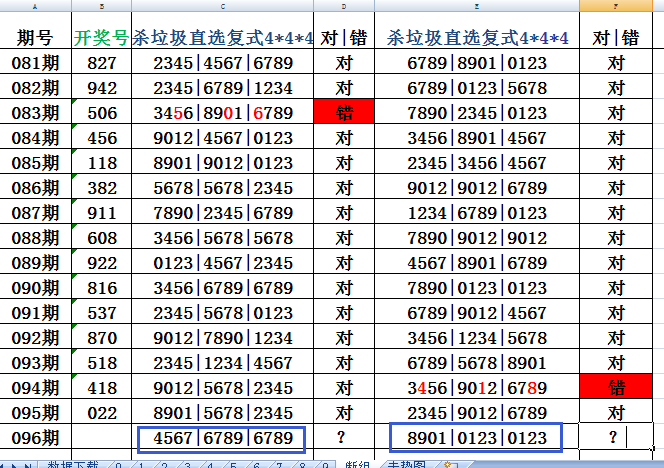664x468 pixels.
Task: Click cell 1234|6789|0123 in row 087期
Action: click(x=477, y=213)
